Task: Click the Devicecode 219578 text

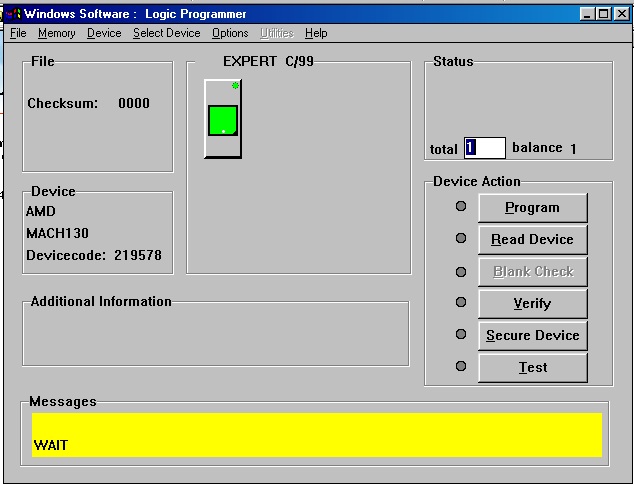Action: click(x=94, y=255)
